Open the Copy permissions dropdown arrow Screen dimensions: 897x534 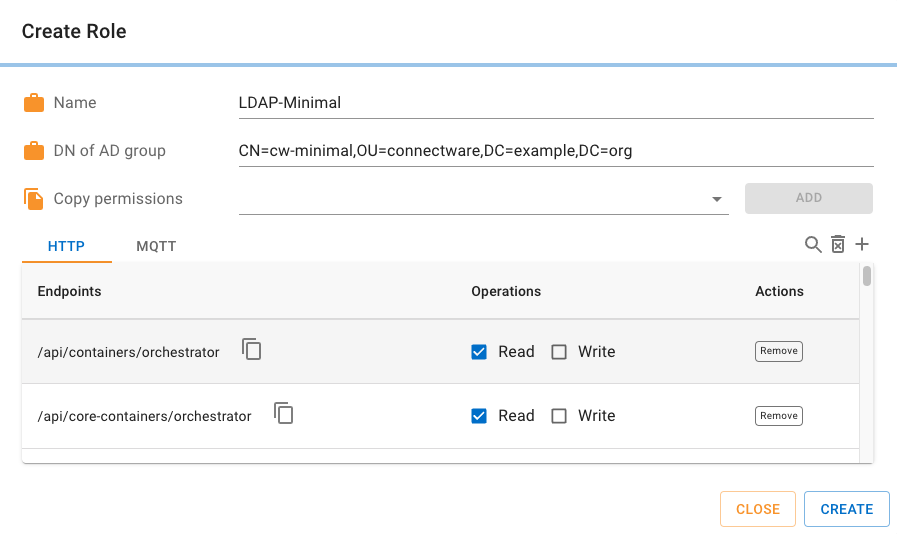[717, 199]
